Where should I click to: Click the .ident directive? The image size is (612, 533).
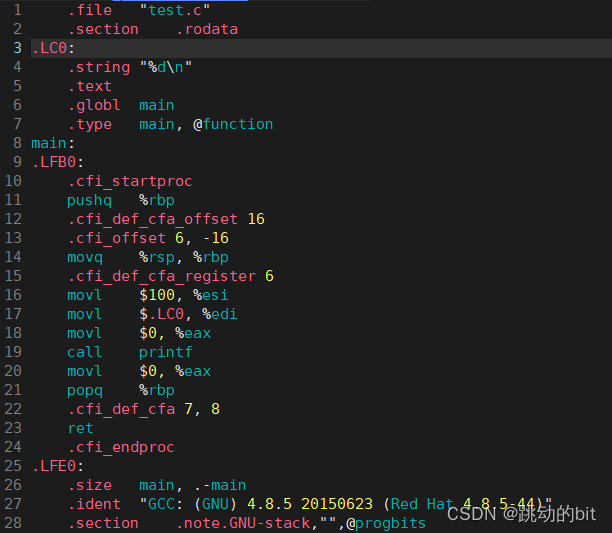[94, 504]
